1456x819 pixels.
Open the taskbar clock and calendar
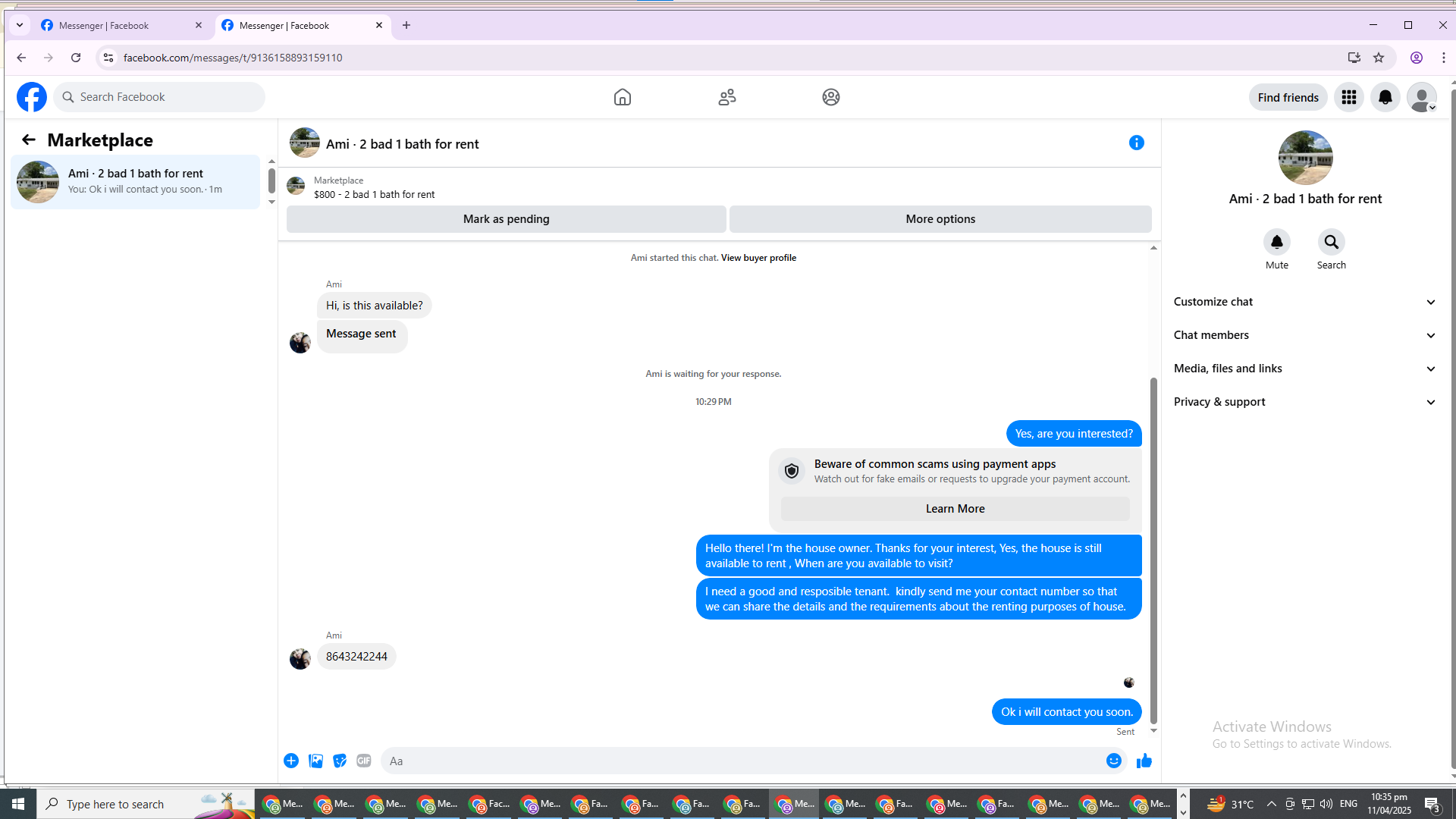1389,804
